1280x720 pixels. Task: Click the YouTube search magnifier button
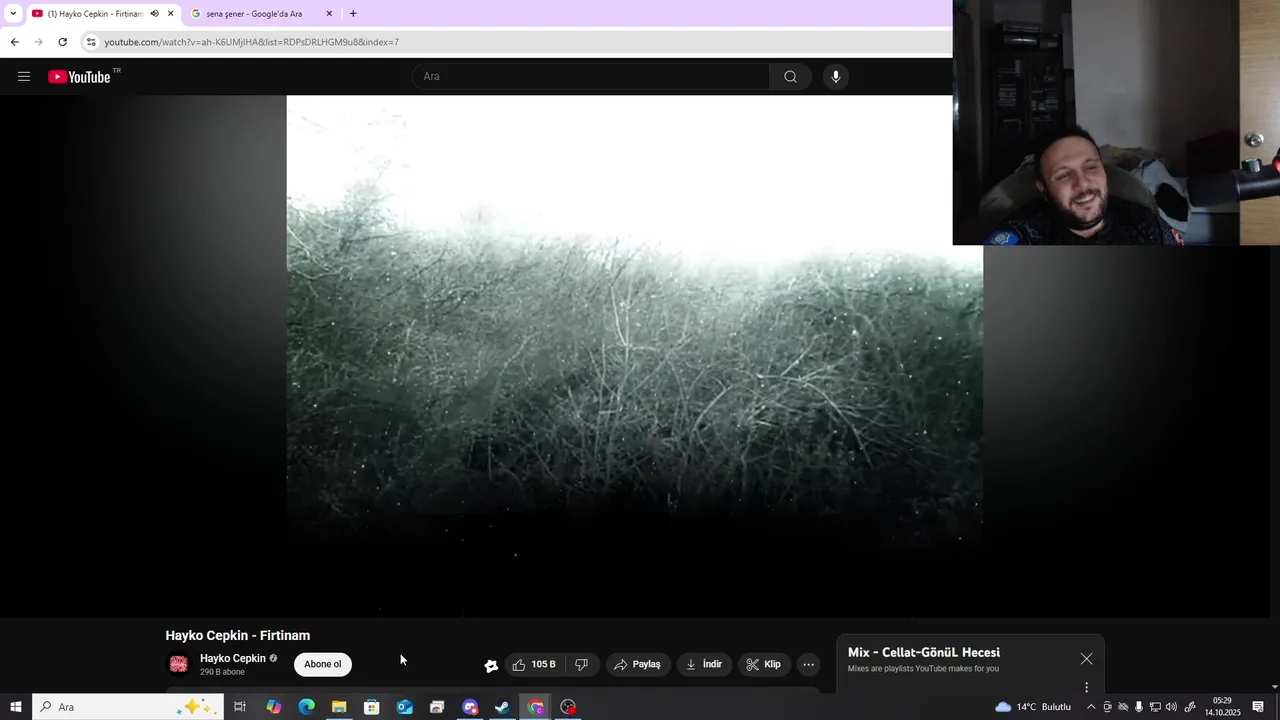pyautogui.click(x=790, y=77)
